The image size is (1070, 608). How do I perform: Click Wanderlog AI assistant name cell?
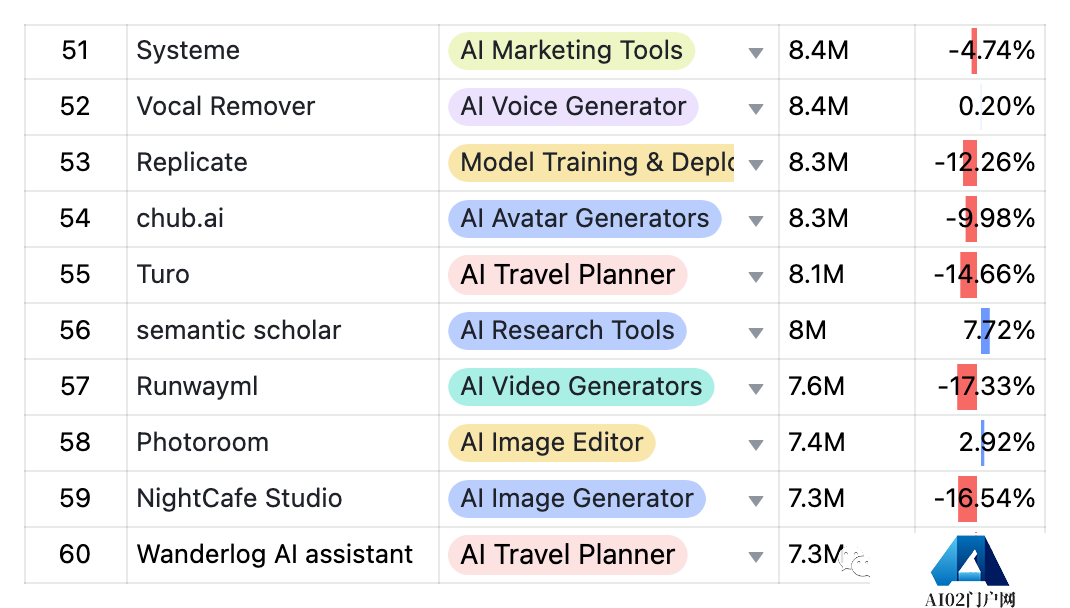point(283,555)
